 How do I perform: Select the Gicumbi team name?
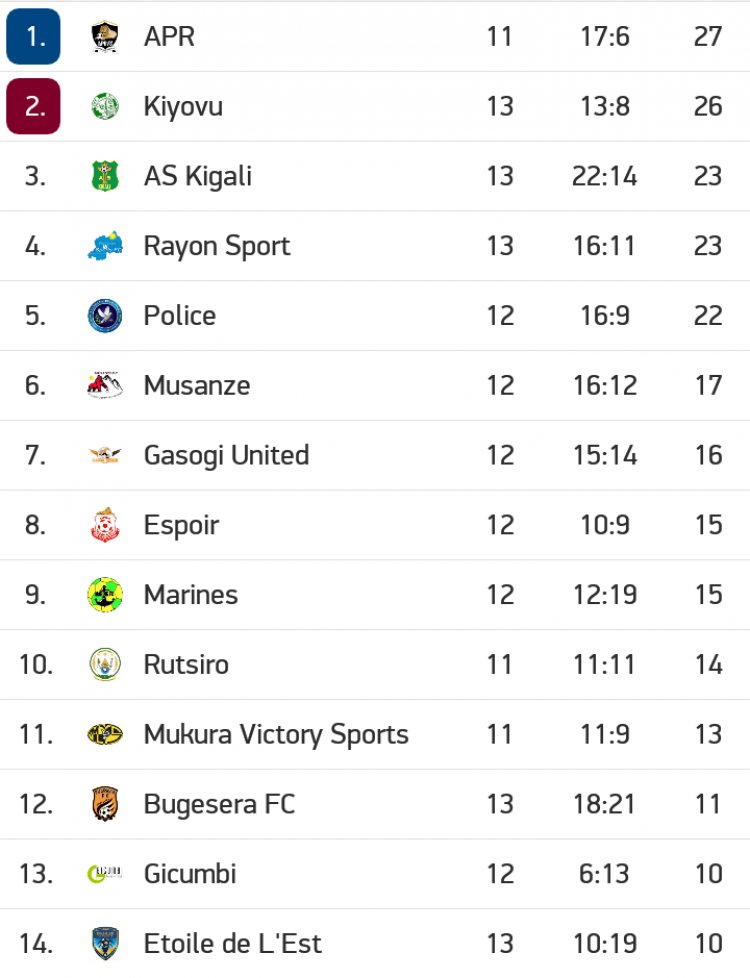pos(190,873)
